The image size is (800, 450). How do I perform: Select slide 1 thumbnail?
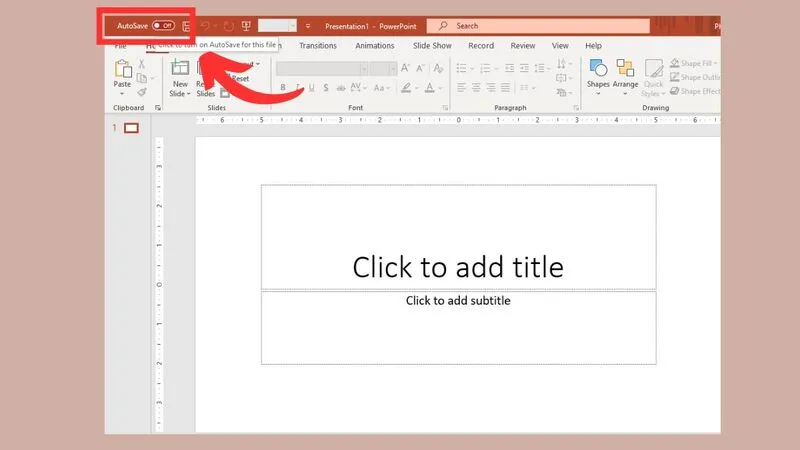(132, 128)
